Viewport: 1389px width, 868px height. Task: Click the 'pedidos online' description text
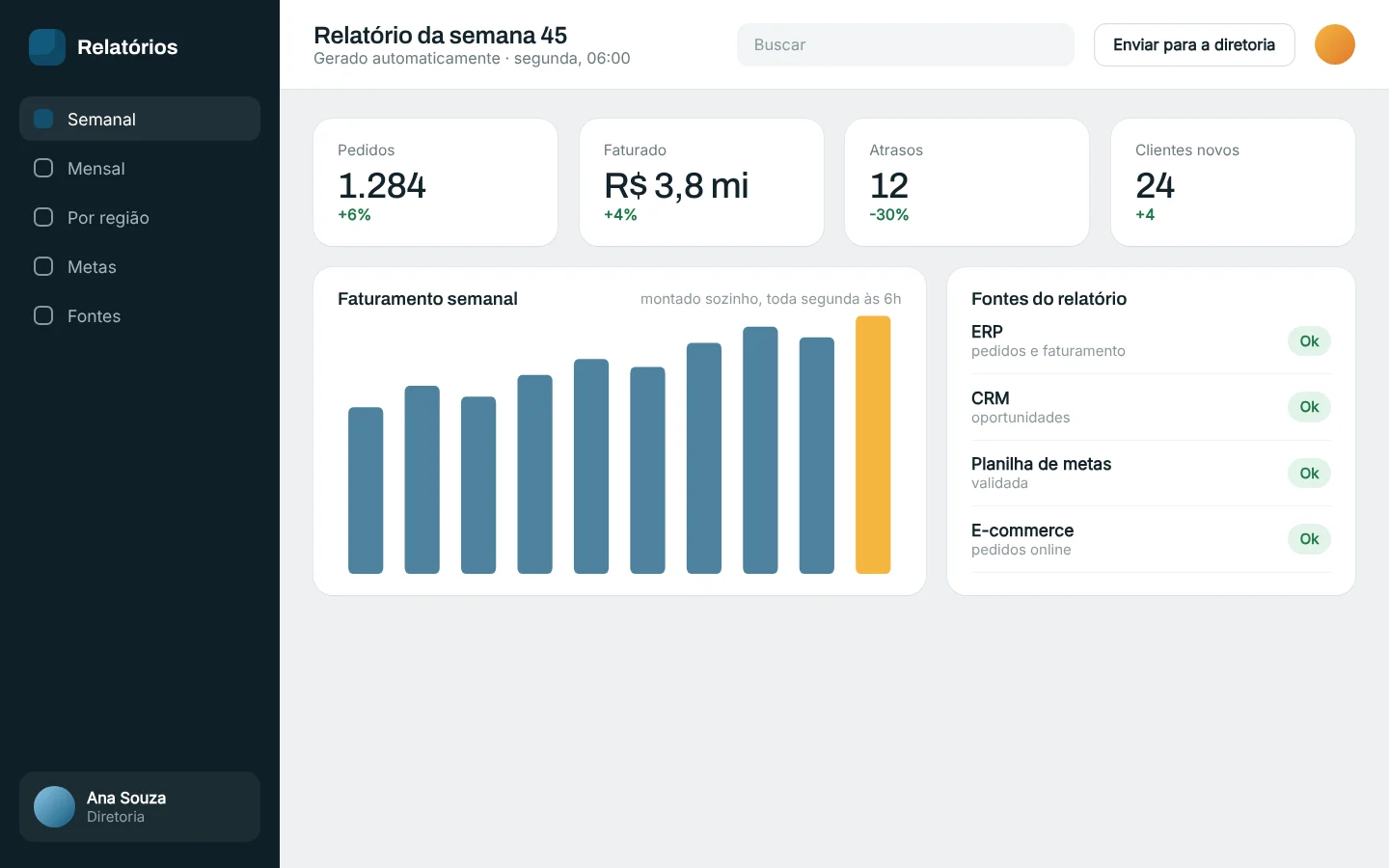(x=1021, y=550)
